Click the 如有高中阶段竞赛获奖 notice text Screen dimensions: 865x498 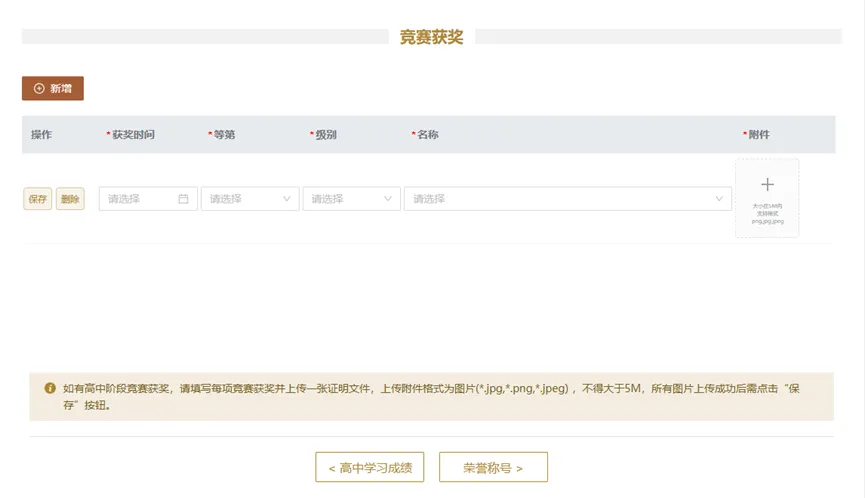click(x=431, y=397)
